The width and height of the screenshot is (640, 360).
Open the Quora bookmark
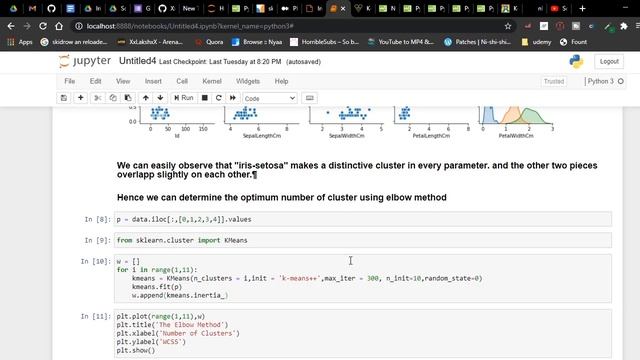click(209, 42)
